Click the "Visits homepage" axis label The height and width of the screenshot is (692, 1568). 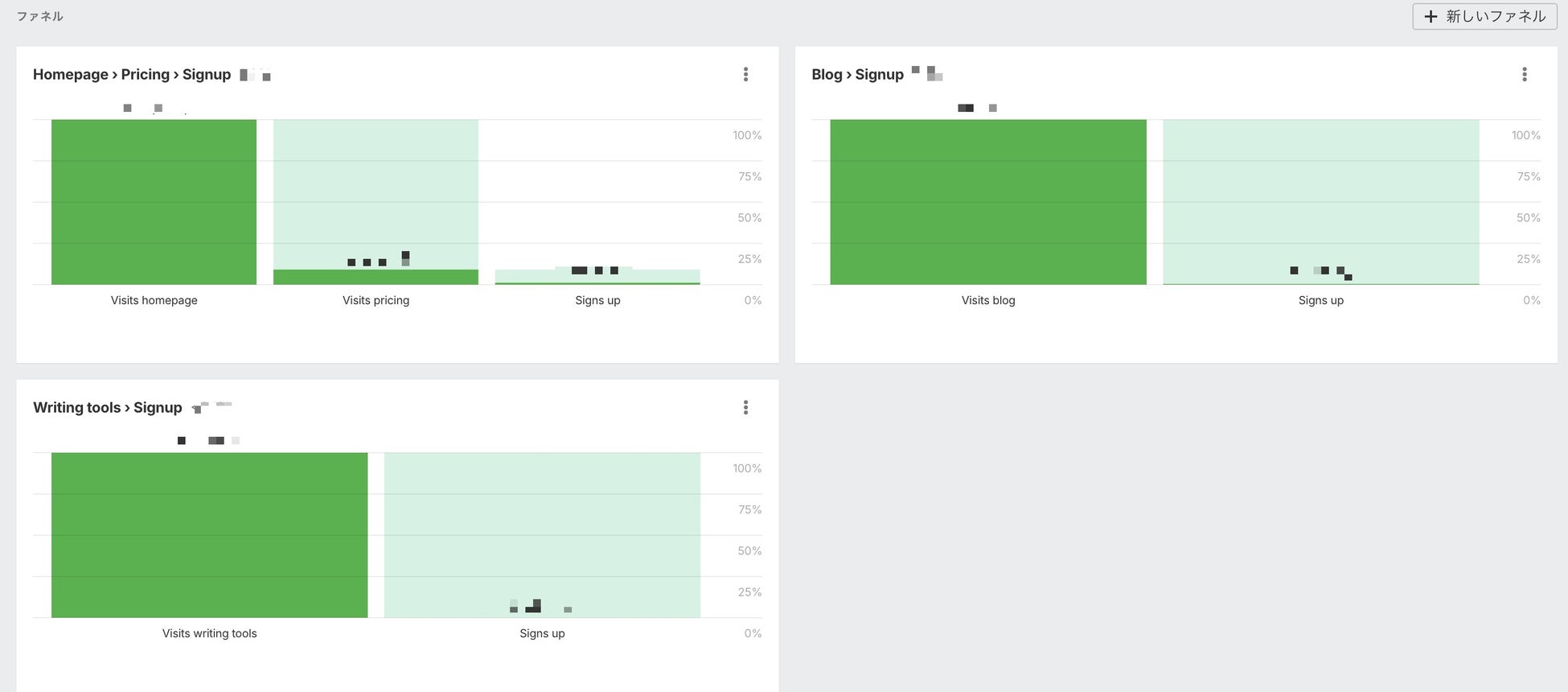click(154, 300)
